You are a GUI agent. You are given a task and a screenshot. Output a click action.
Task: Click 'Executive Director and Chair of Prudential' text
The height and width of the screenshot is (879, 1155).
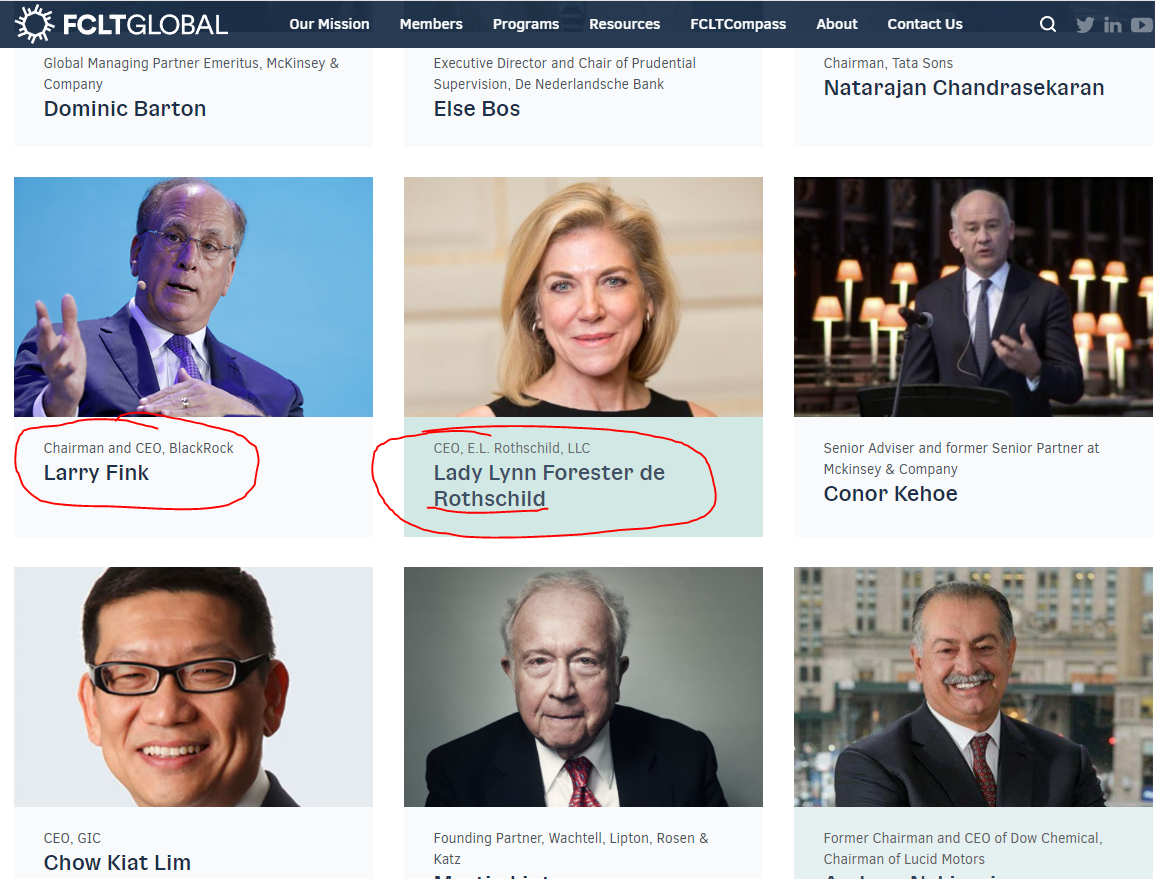tap(564, 74)
